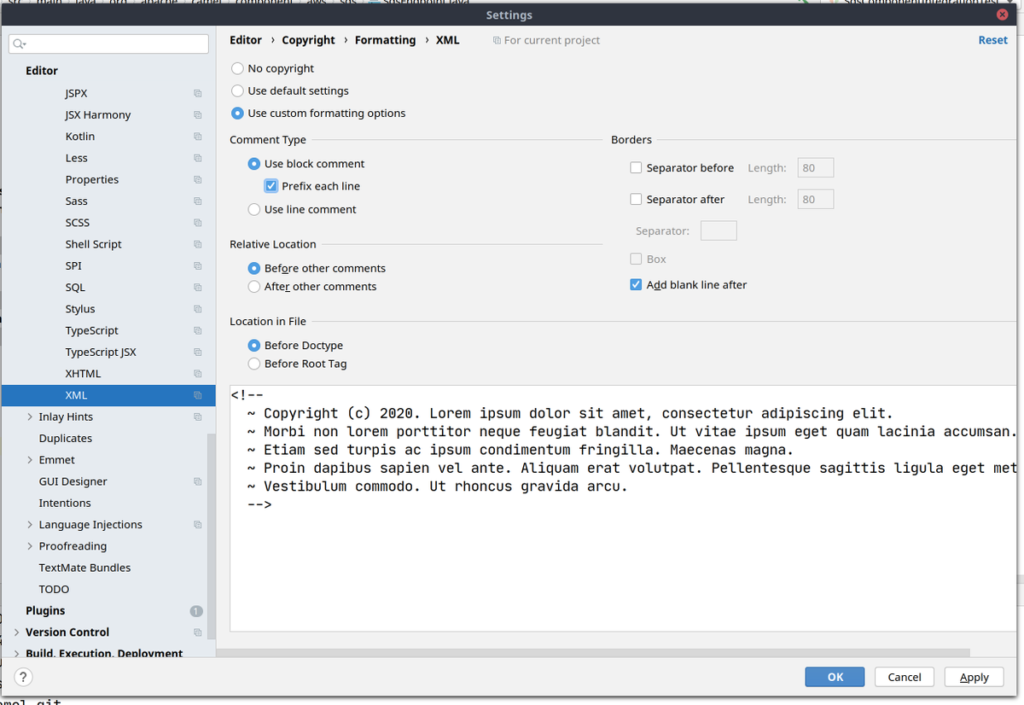Click the project-level icon beside SQL
The height and width of the screenshot is (705, 1024).
click(198, 287)
